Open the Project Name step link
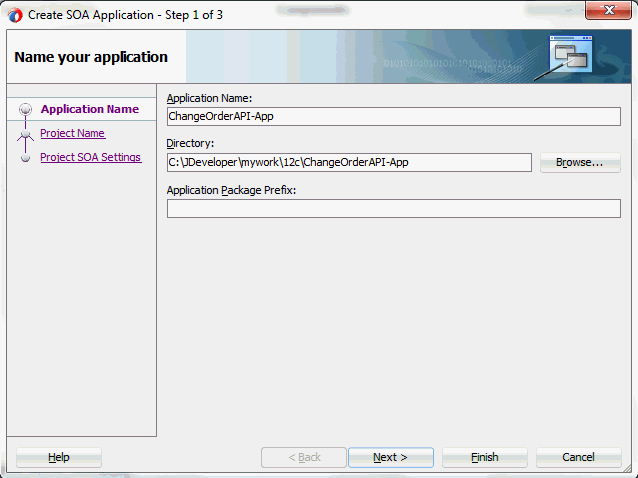Viewport: 638px width, 478px height. pyautogui.click(x=73, y=133)
